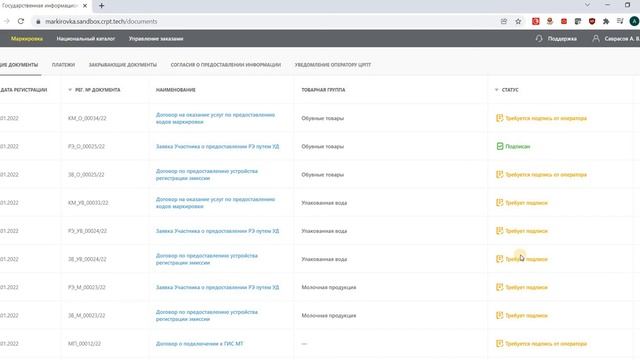The image size is (640, 360).
Task: Click status icon in row КМ_УВ_00033/22
Action: [x=500, y=202]
